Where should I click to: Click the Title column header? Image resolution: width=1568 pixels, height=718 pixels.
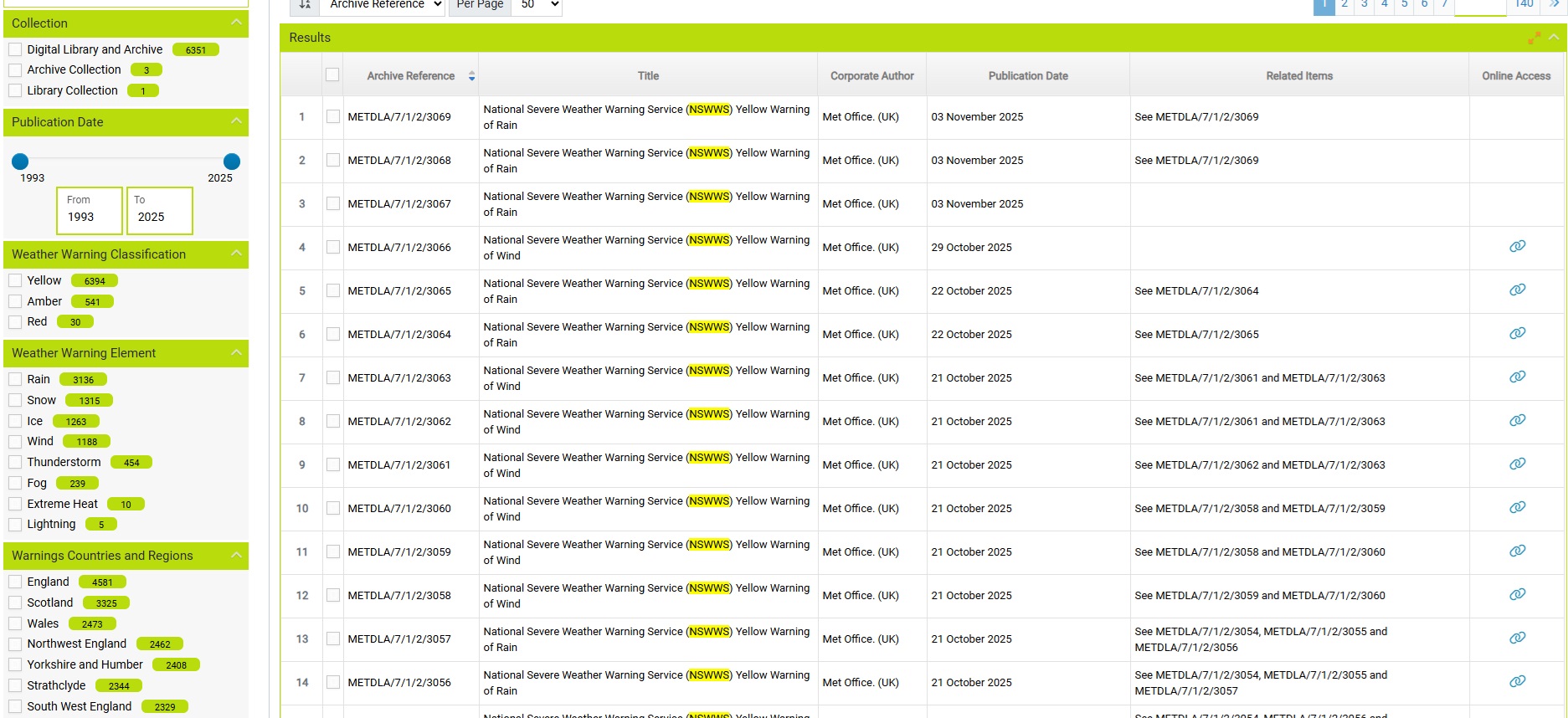[x=647, y=76]
